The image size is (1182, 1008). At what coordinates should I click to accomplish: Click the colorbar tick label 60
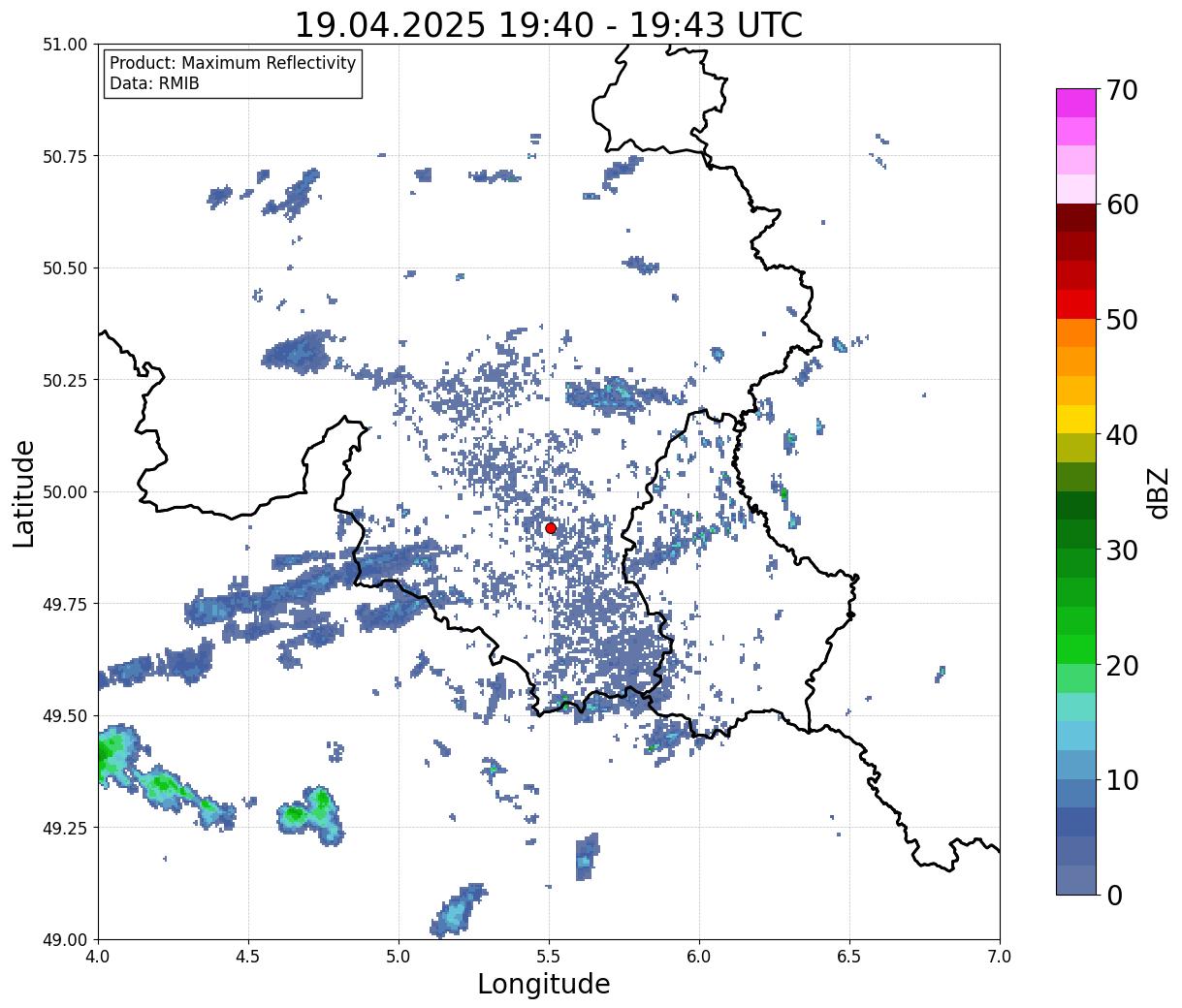point(1121,205)
